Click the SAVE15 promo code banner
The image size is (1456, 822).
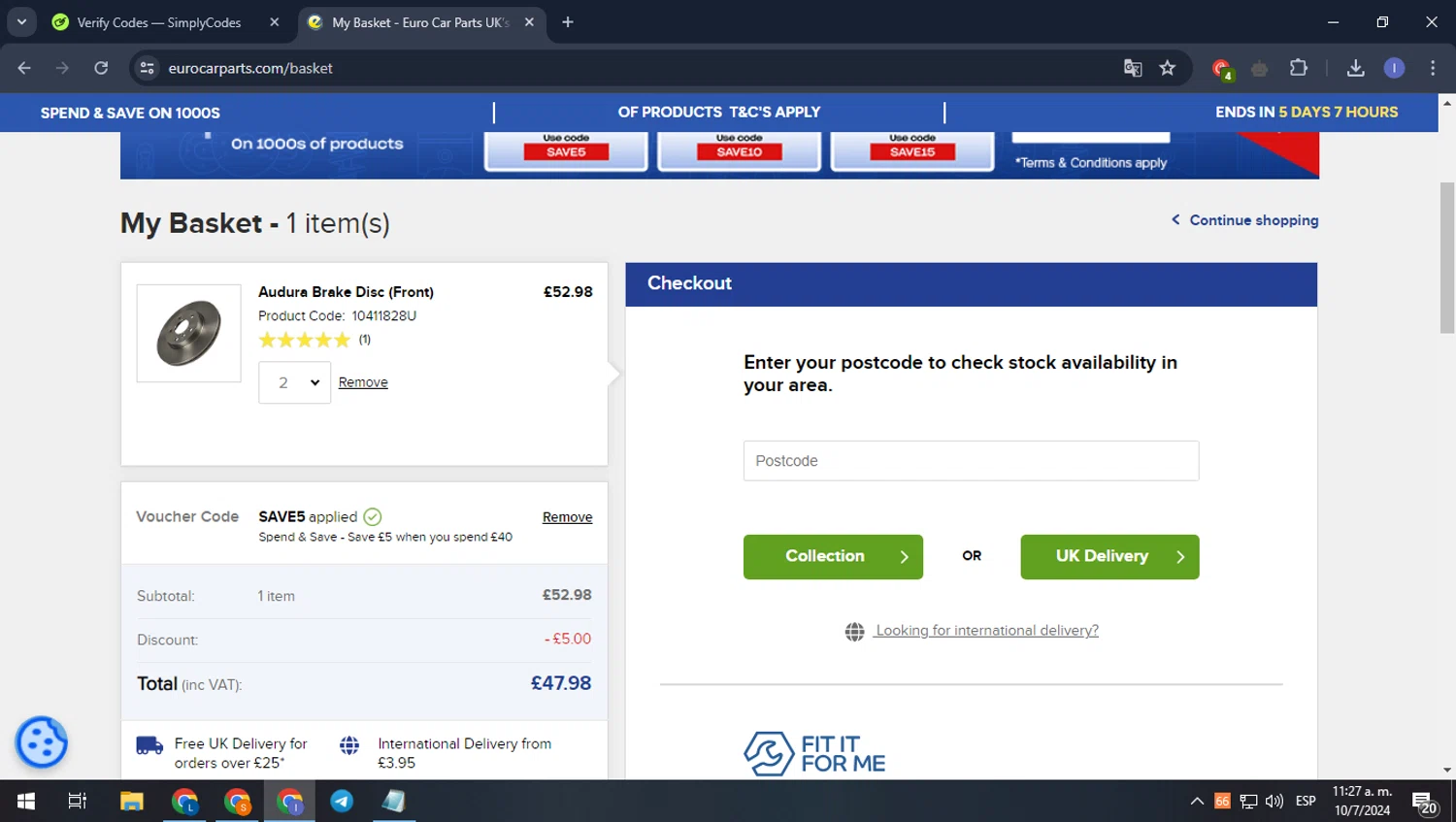(x=912, y=150)
